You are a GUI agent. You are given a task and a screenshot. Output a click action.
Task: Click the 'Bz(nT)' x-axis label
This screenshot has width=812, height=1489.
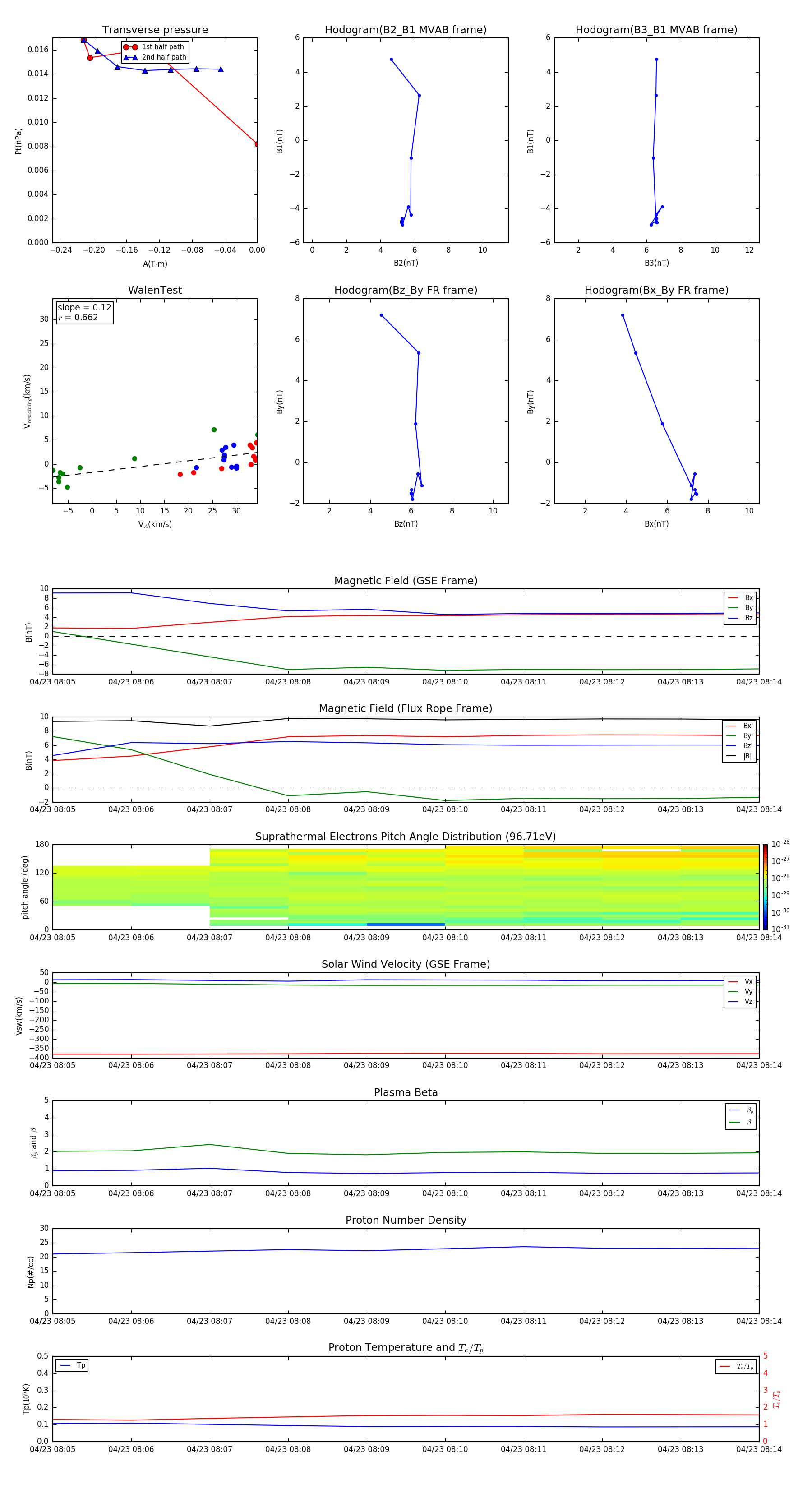coord(406,524)
